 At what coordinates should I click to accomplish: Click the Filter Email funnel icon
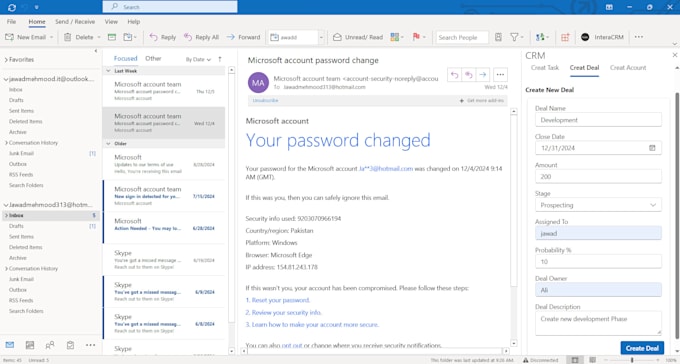514,37
